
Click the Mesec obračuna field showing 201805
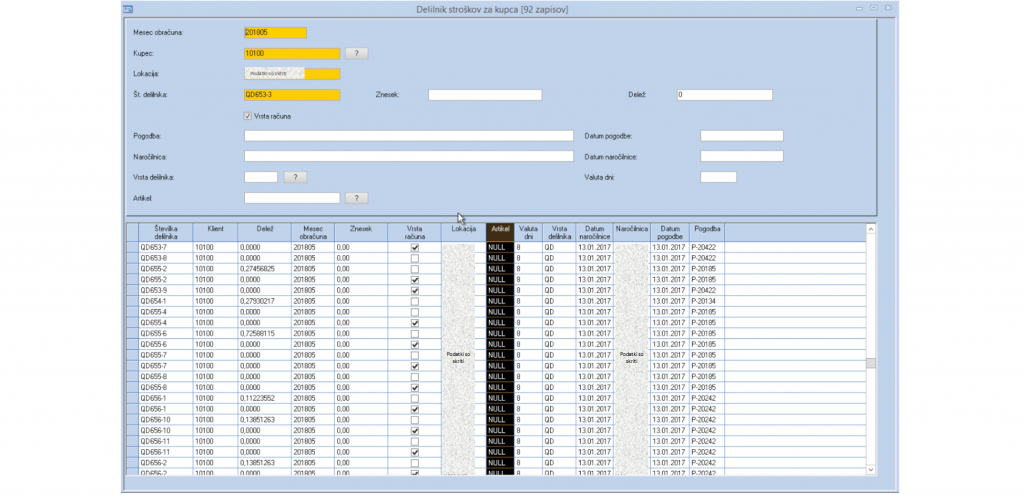tap(275, 33)
